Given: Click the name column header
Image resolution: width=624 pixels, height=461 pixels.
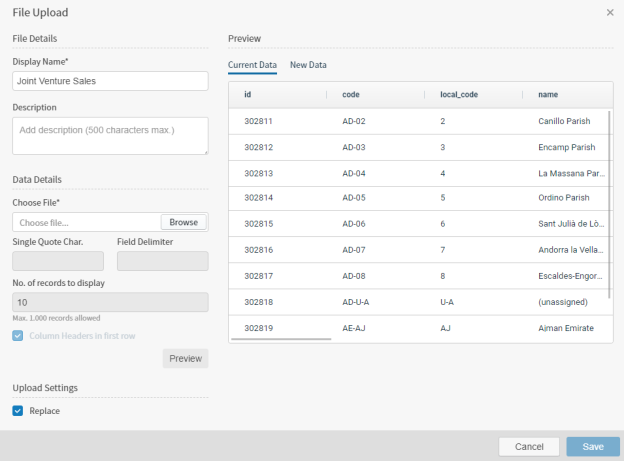Looking at the screenshot, I should (x=548, y=94).
